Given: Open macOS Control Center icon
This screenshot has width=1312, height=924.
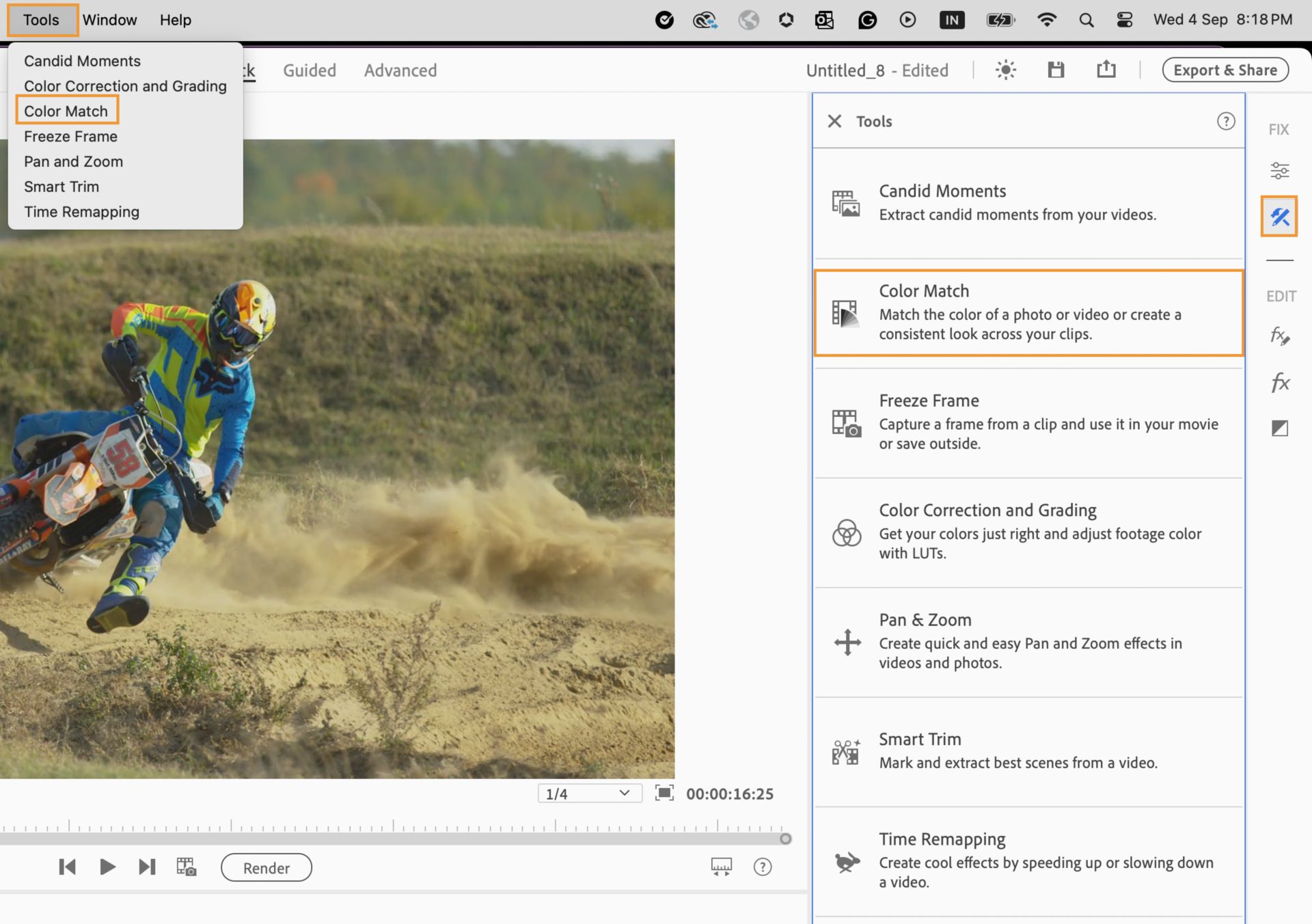Looking at the screenshot, I should [x=1124, y=20].
